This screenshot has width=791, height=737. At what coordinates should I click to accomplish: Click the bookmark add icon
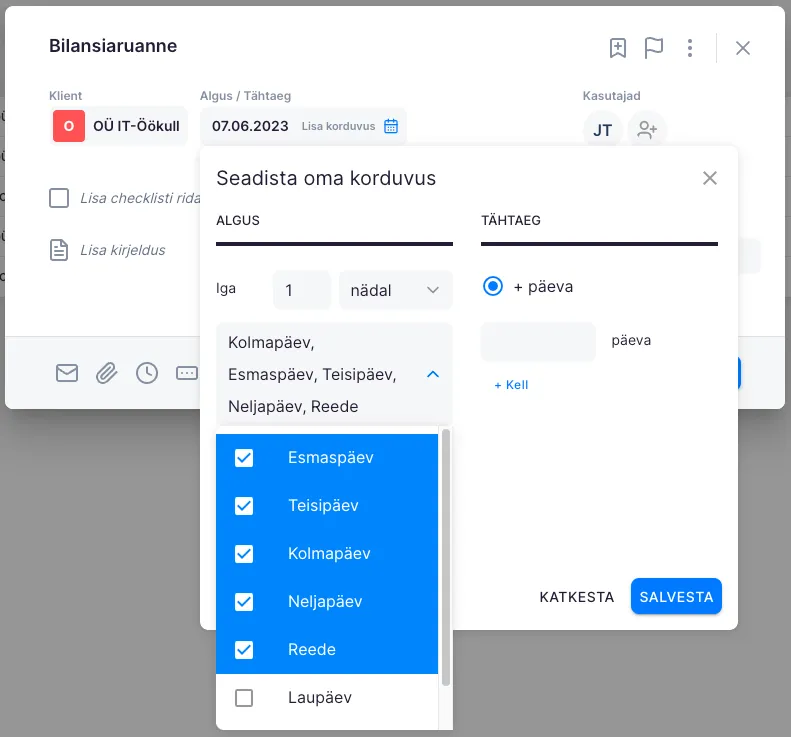coord(618,48)
